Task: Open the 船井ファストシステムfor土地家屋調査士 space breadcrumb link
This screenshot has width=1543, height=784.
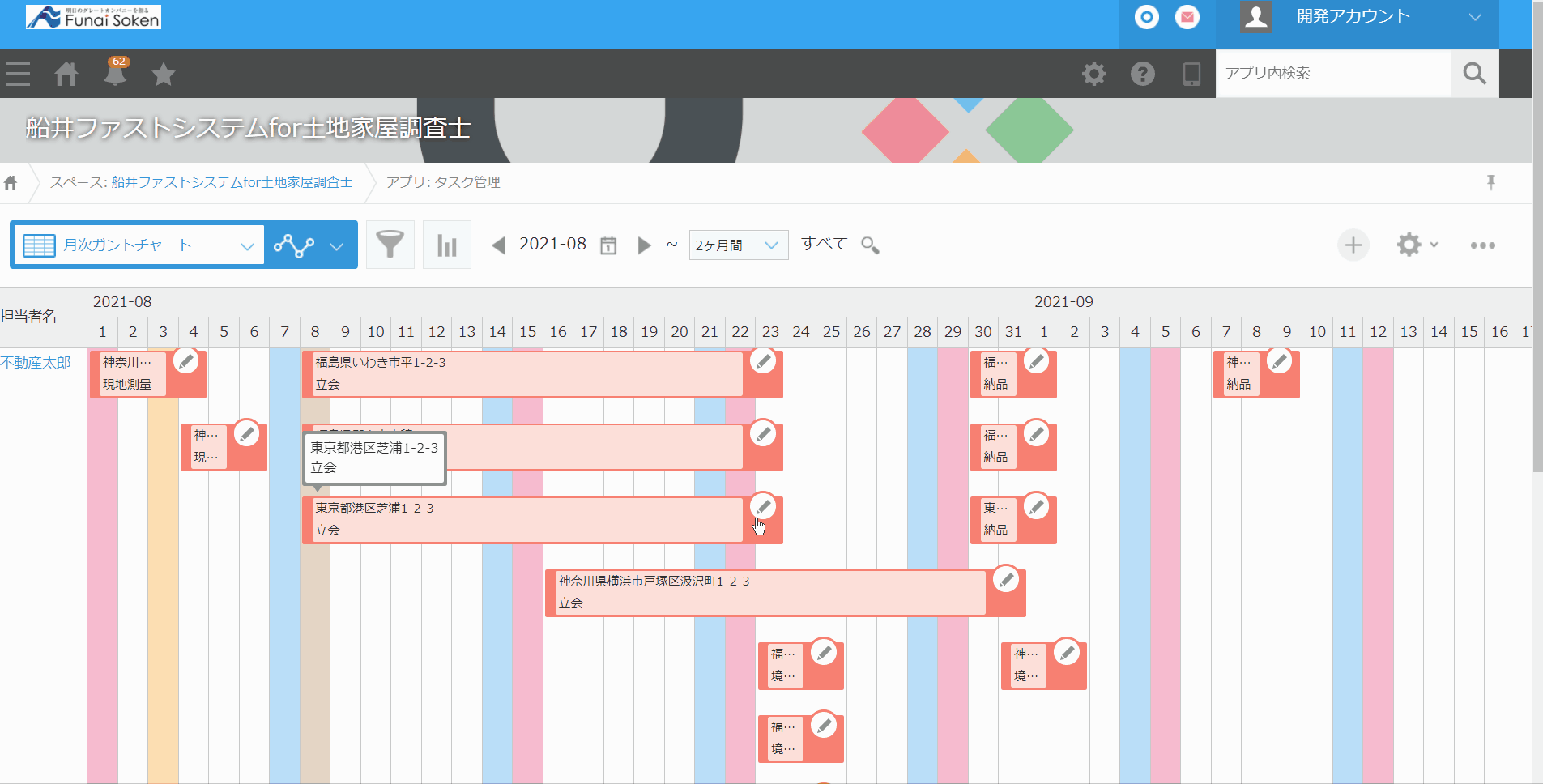Action: 232,182
